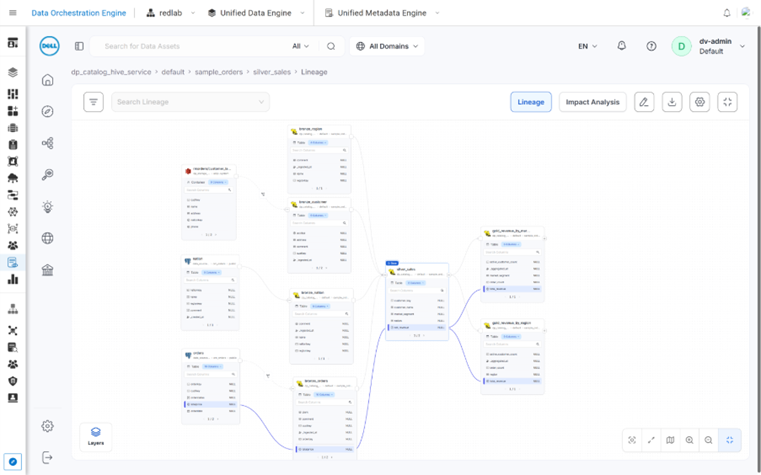
Task: Click the download lineage icon
Action: [x=672, y=102]
